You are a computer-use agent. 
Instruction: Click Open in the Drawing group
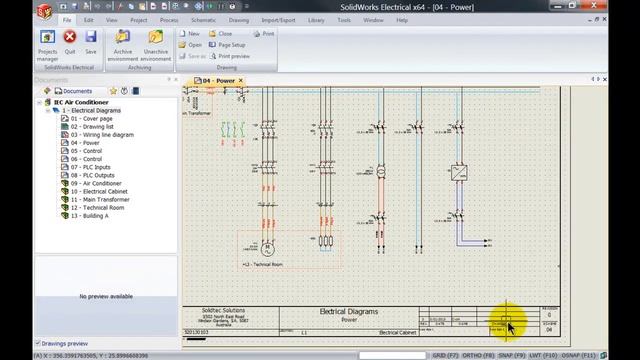[190, 45]
